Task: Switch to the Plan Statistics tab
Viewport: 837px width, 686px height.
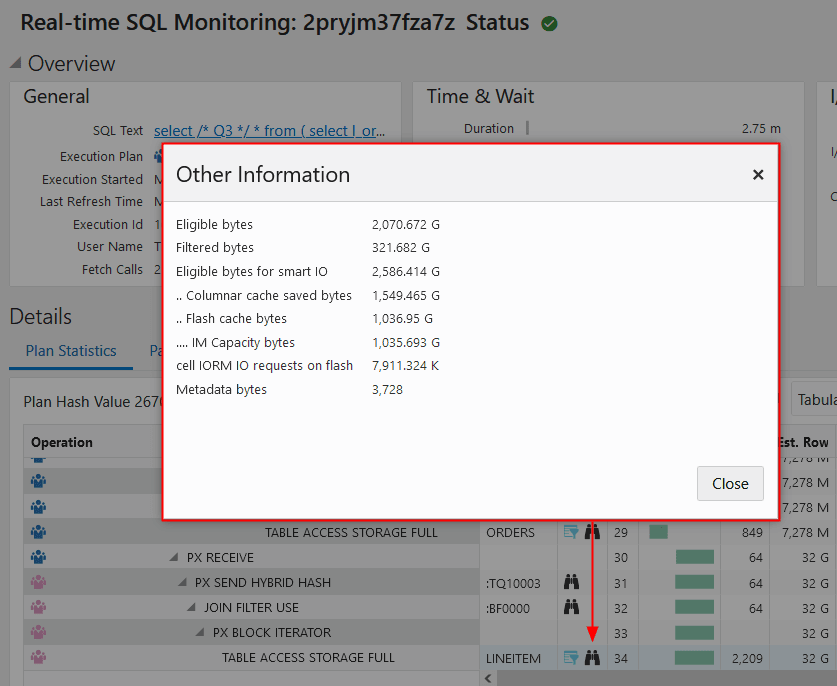Action: pos(70,351)
